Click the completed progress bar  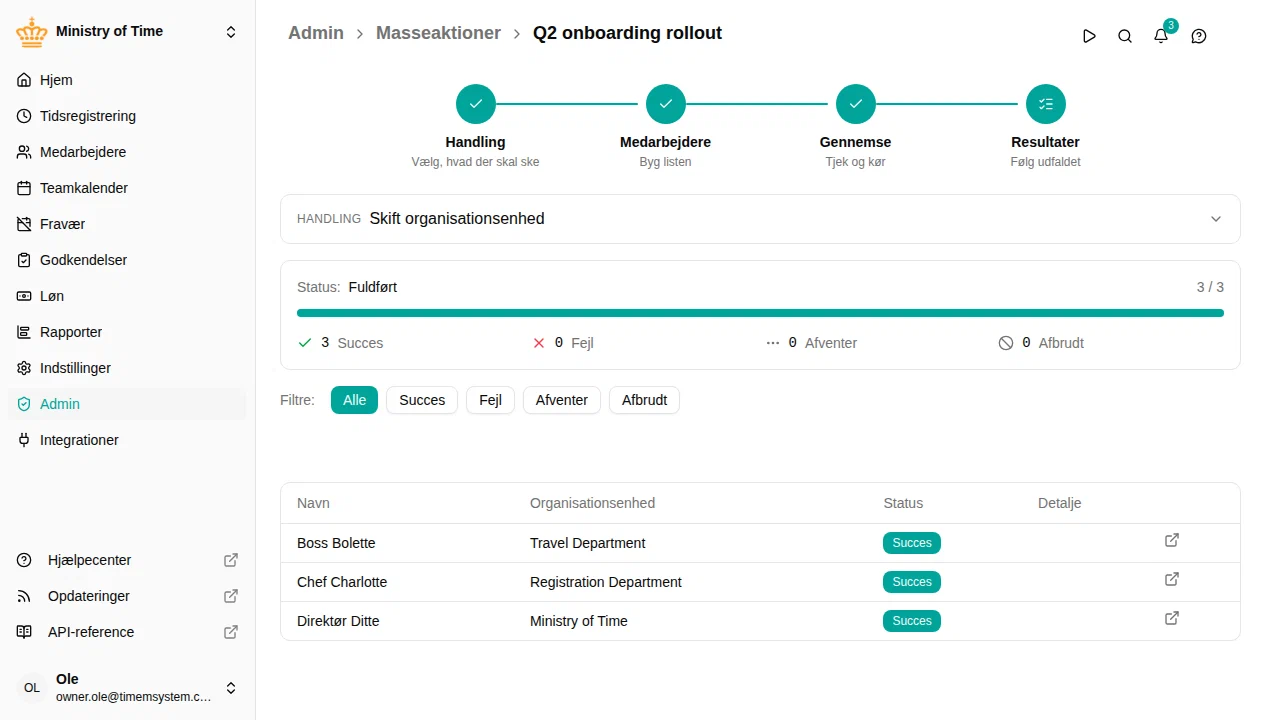click(x=760, y=313)
